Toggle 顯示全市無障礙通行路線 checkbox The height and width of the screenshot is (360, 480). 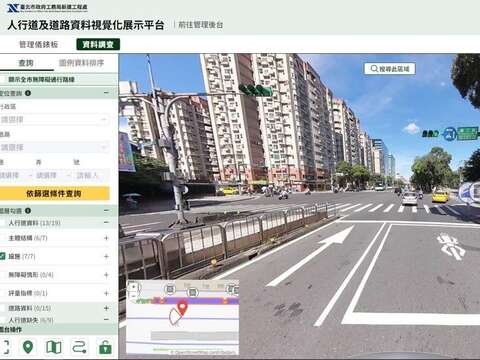(3, 79)
